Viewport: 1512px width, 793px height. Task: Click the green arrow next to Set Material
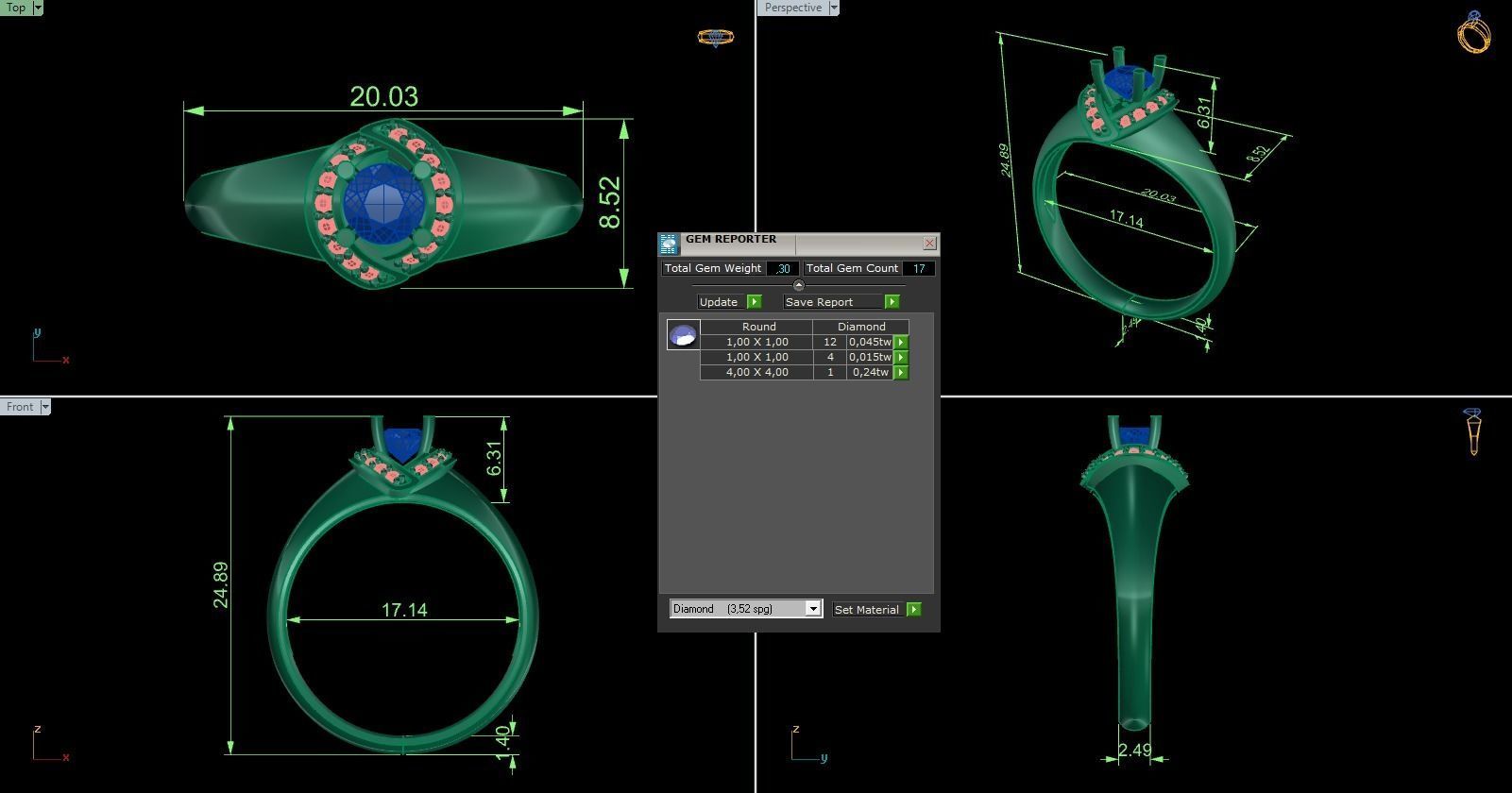coord(913,610)
